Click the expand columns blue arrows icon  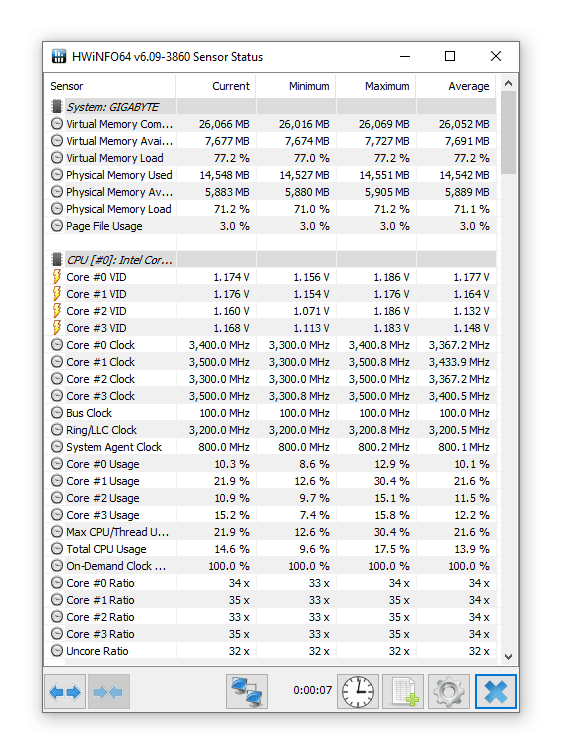[x=65, y=692]
